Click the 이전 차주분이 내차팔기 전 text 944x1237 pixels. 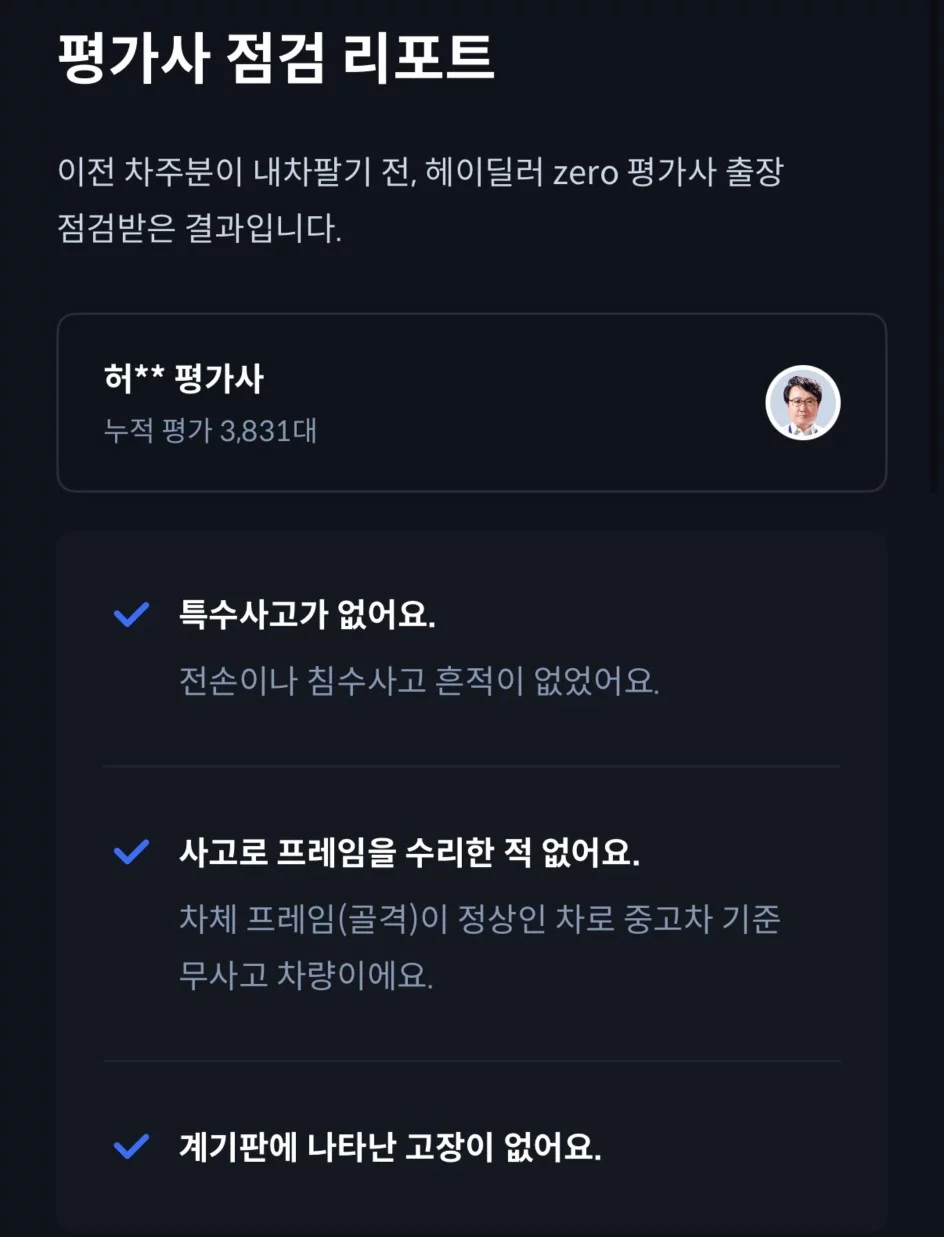tap(234, 172)
